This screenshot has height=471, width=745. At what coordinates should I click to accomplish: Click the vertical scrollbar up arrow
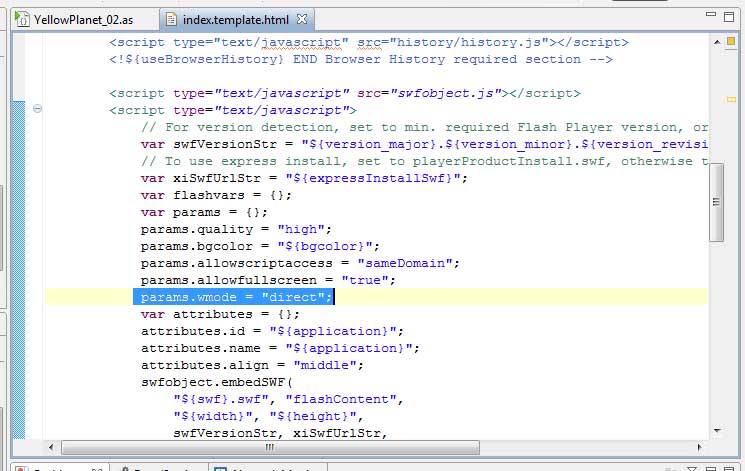pos(717,42)
